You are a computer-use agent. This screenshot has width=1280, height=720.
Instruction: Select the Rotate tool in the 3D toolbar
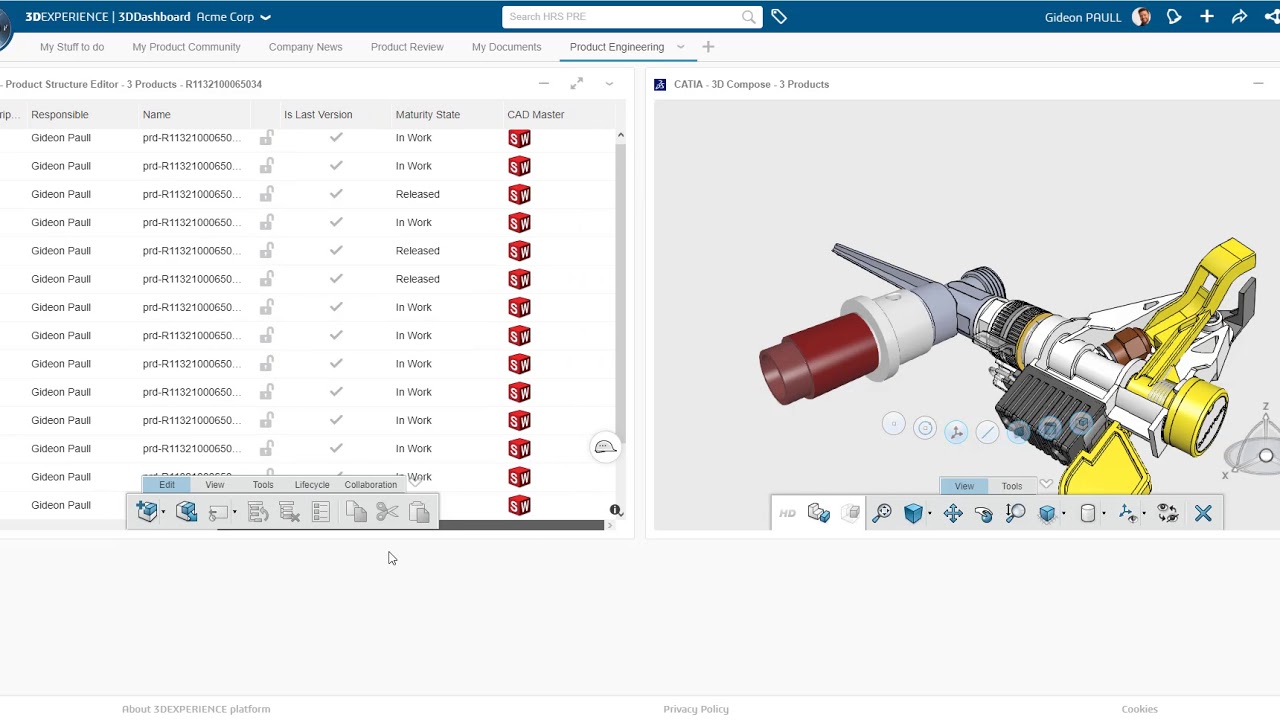[984, 513]
